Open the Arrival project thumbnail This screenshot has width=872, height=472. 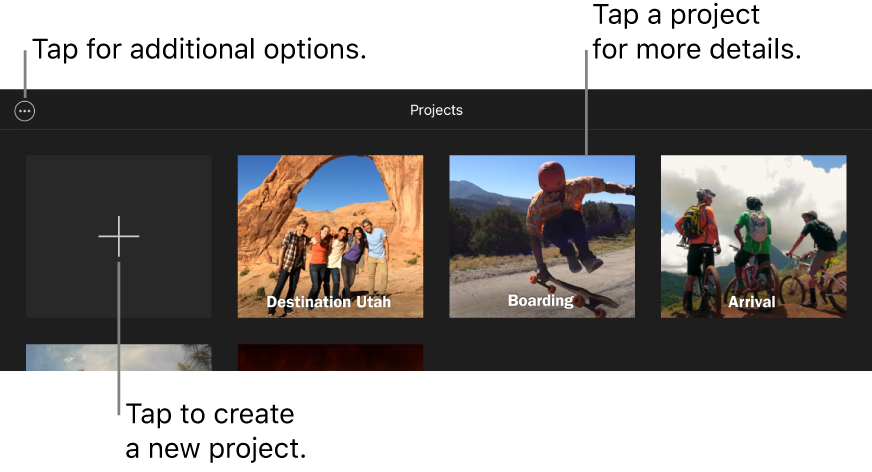click(754, 236)
